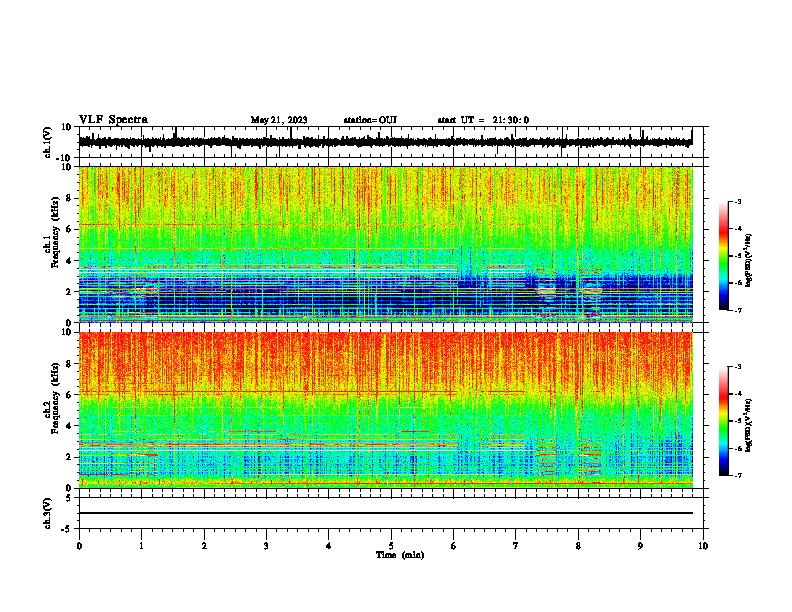
Task: Click time axis tick label "8"
Action: pos(578,546)
